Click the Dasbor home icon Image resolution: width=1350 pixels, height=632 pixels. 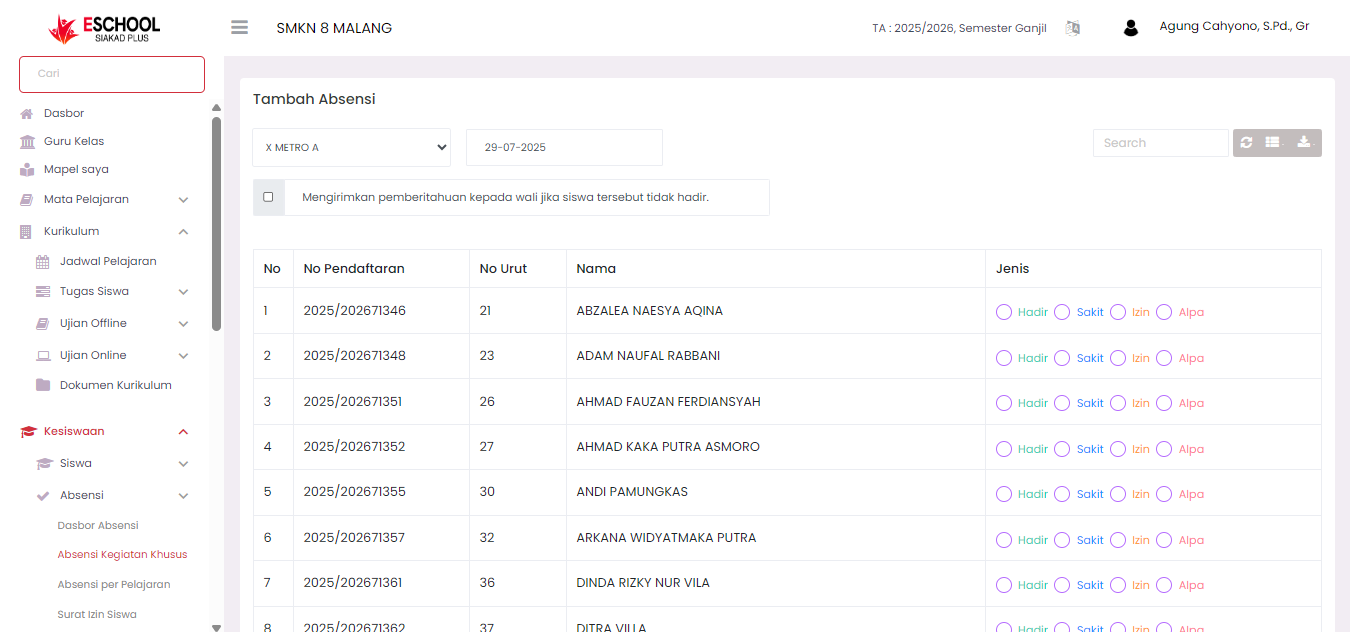[x=27, y=114]
